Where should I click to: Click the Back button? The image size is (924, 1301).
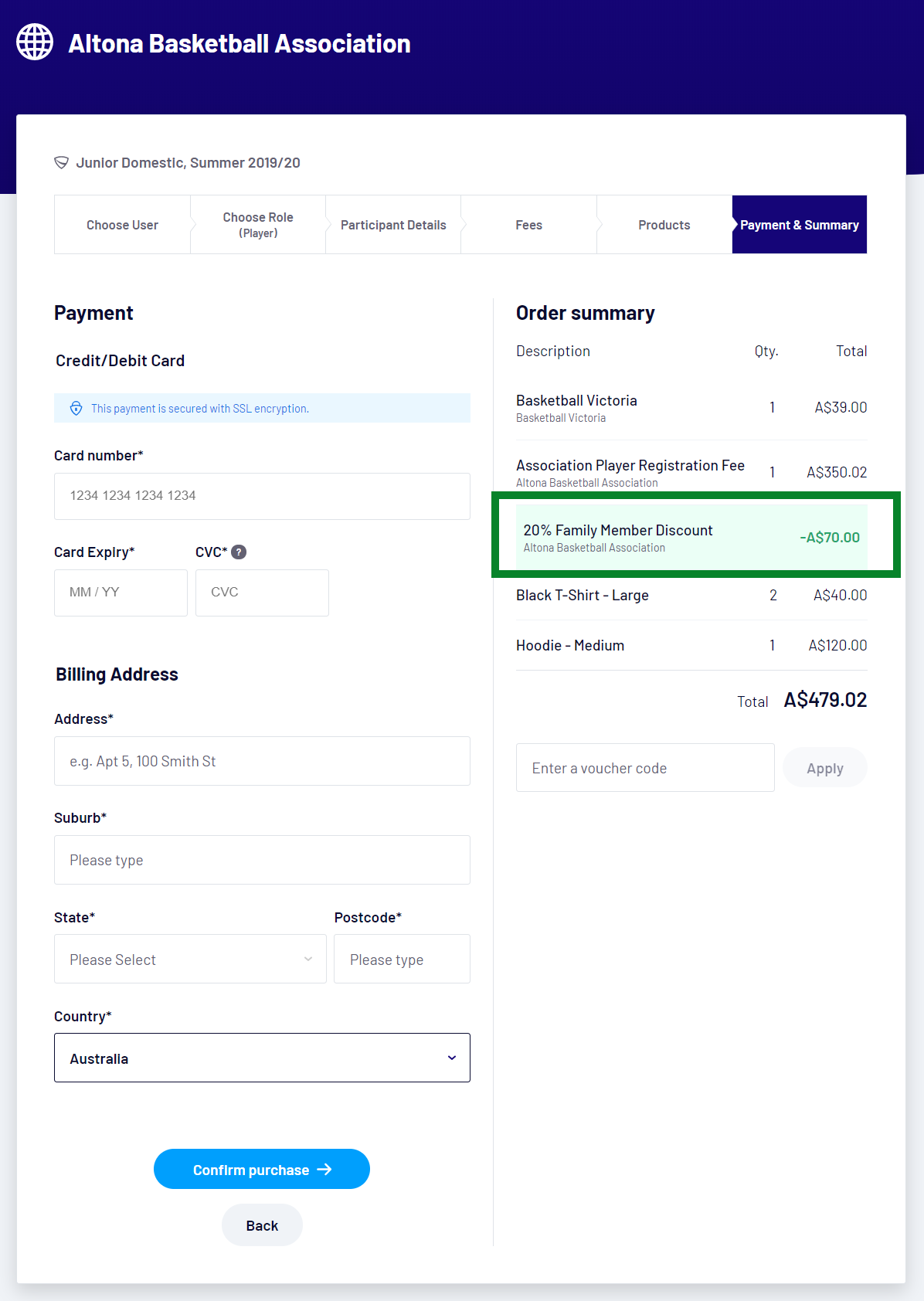(x=262, y=1225)
